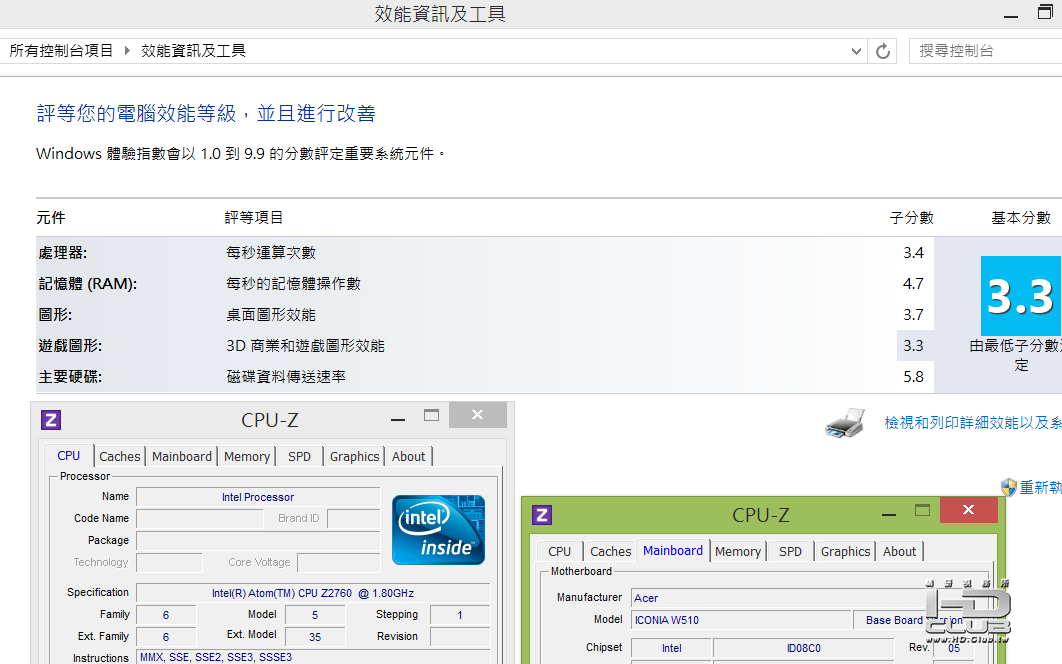Click the blue 3.3 base score tile
The image size is (1062, 664).
click(x=1021, y=295)
